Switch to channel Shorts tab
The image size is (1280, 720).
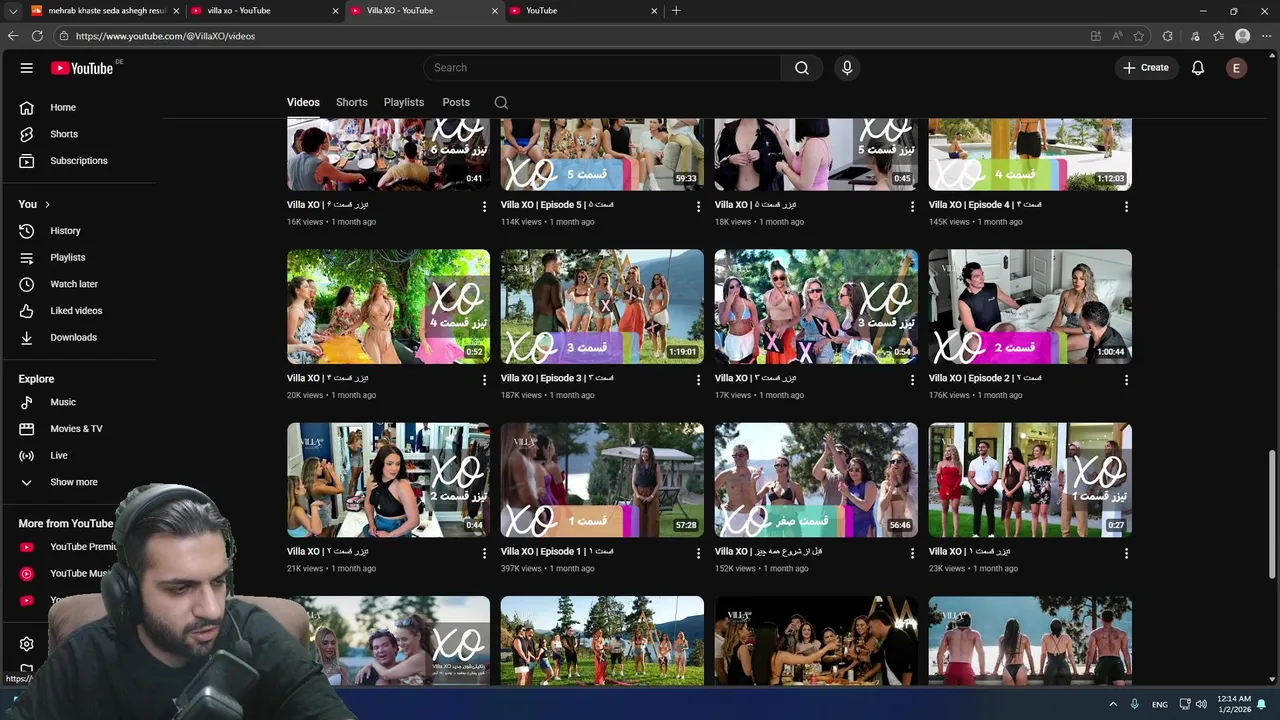tap(351, 102)
